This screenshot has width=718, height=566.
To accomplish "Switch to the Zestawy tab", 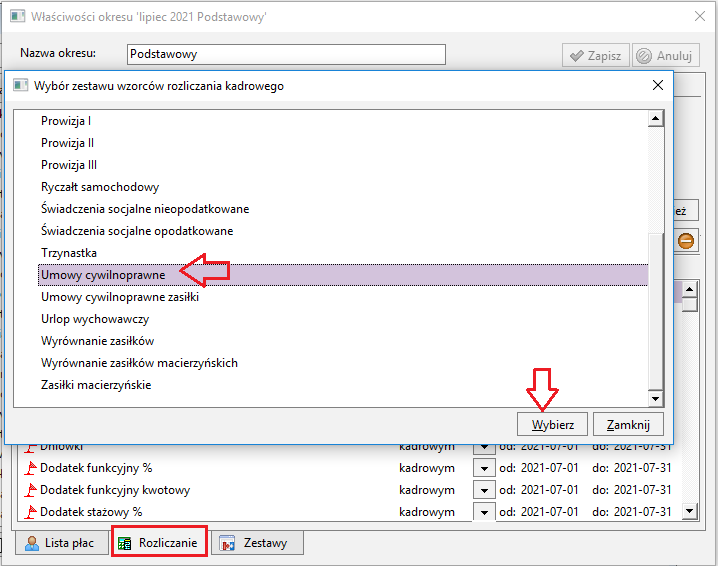I will click(257, 543).
